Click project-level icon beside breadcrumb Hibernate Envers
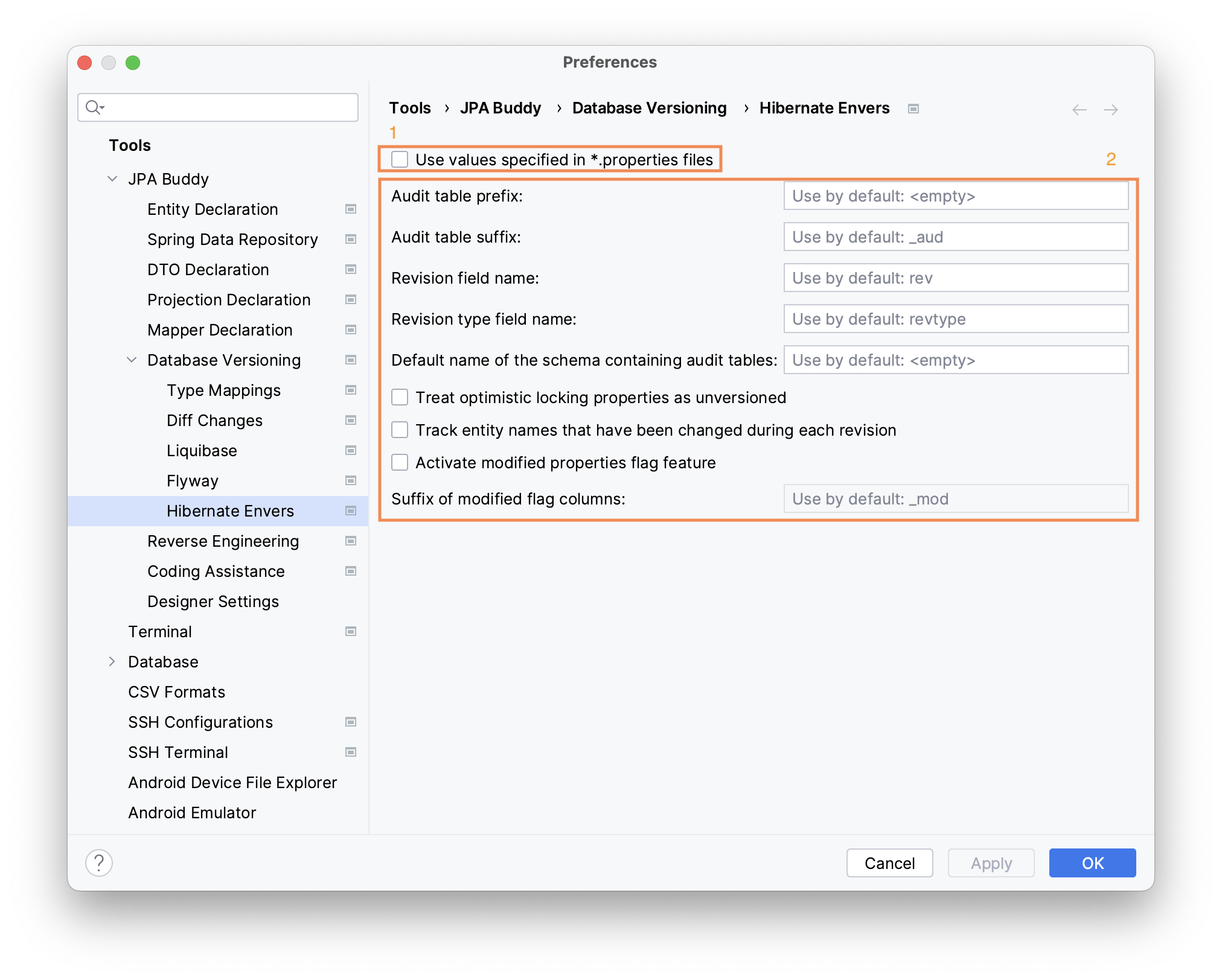The height and width of the screenshot is (980, 1222). (913, 109)
